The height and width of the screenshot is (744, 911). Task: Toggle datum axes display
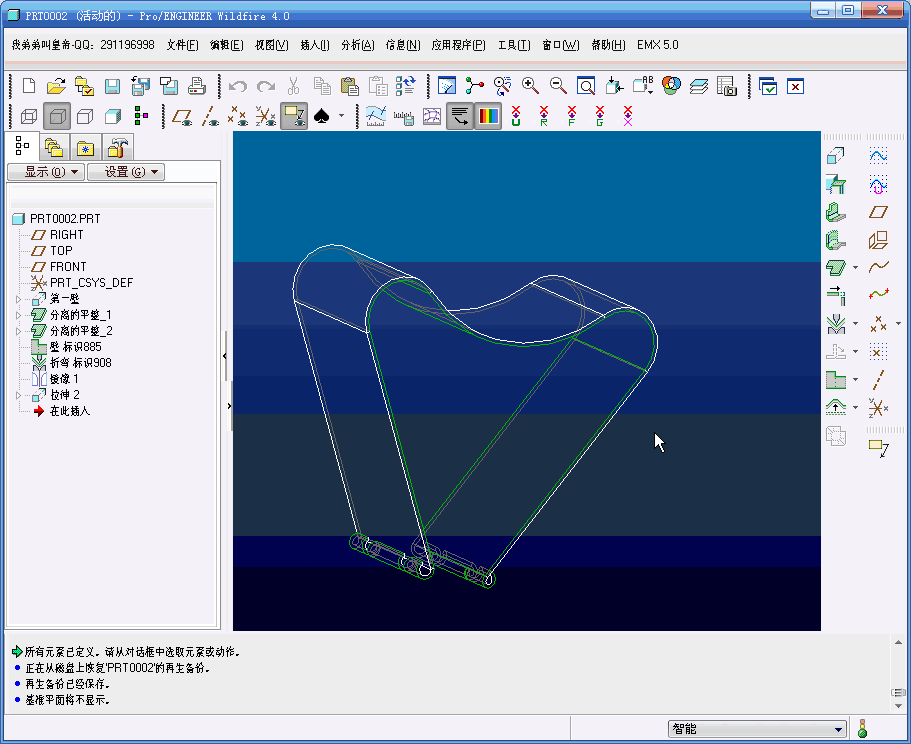[x=209, y=116]
